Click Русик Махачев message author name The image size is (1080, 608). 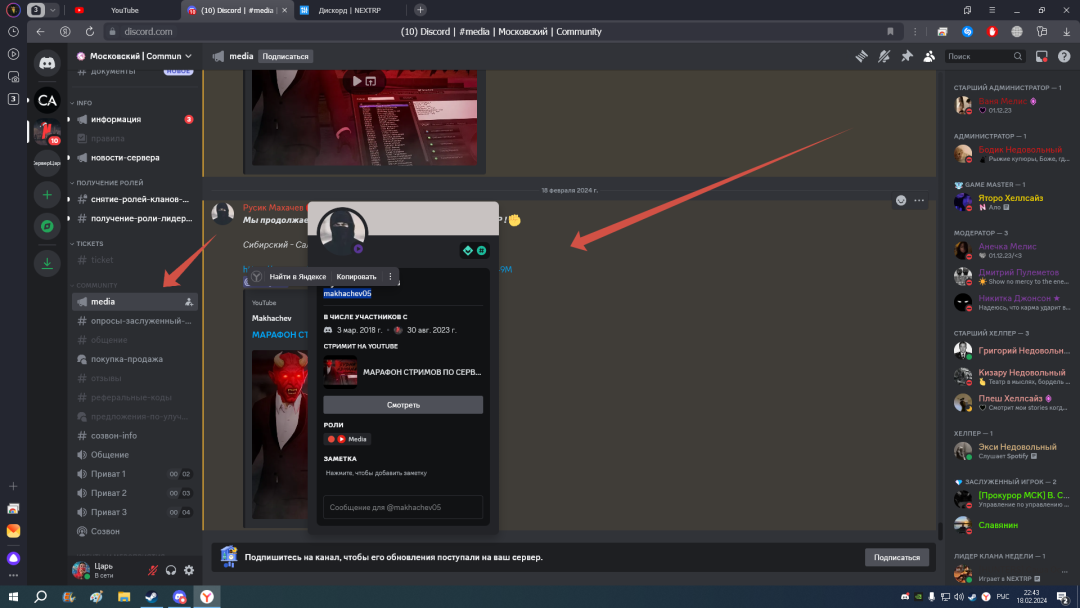point(273,207)
